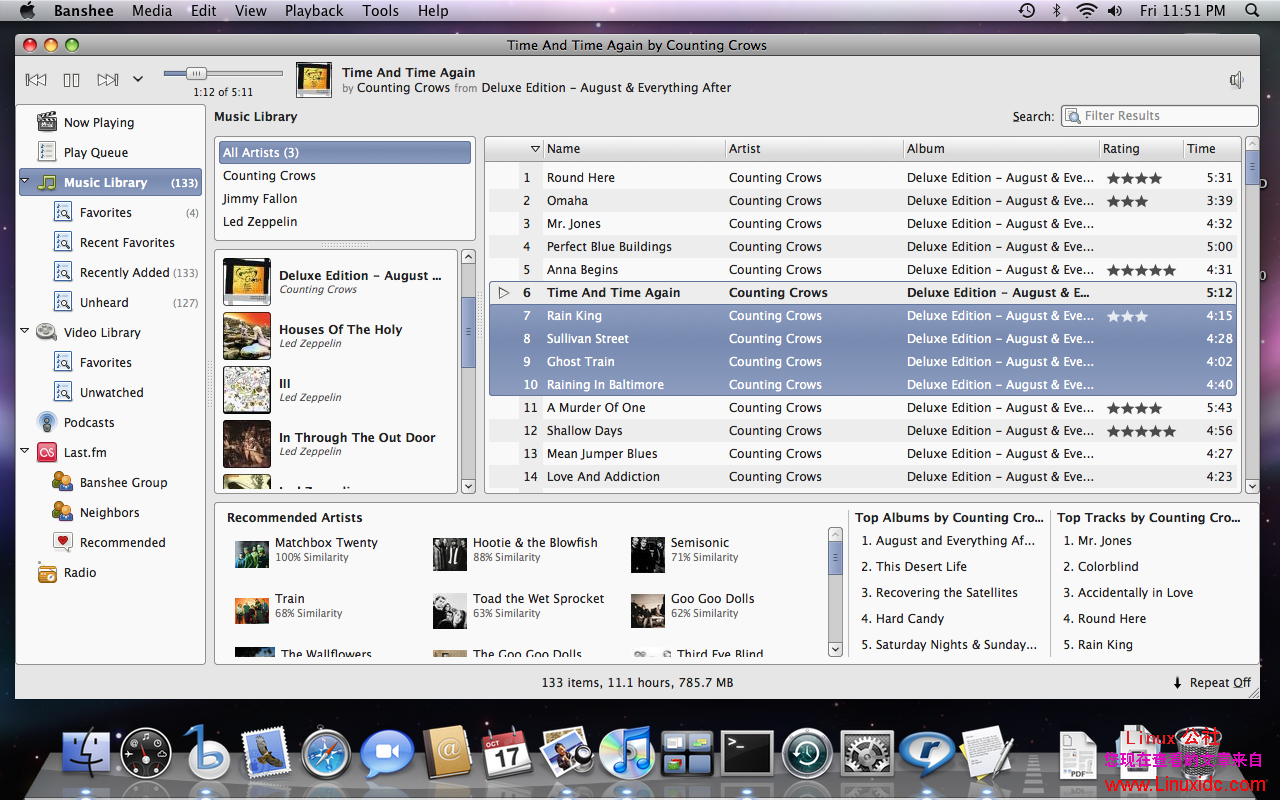Click the Bluetooth menu bar icon

pyautogui.click(x=1057, y=10)
